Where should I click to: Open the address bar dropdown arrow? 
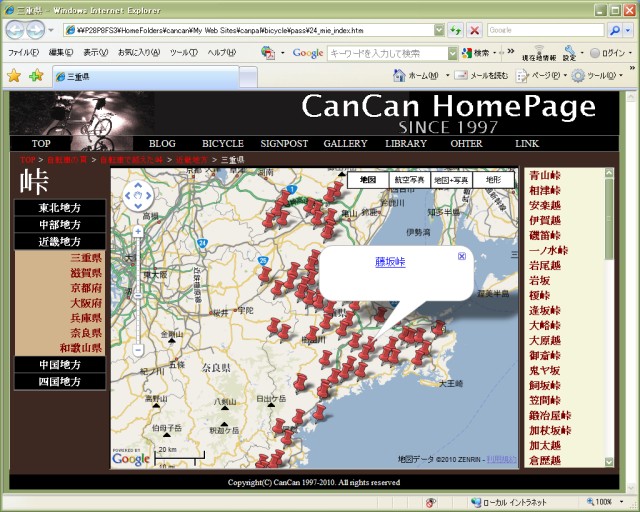pos(439,30)
